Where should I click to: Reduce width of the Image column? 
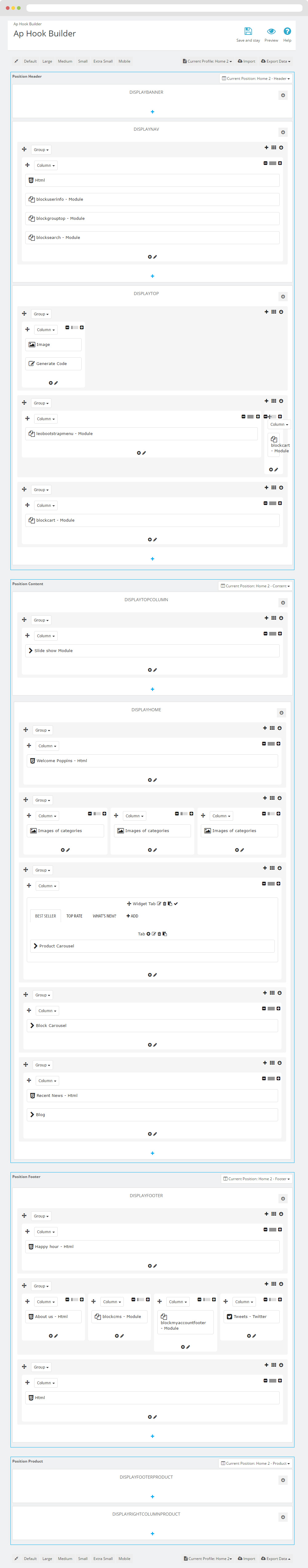coord(67,327)
